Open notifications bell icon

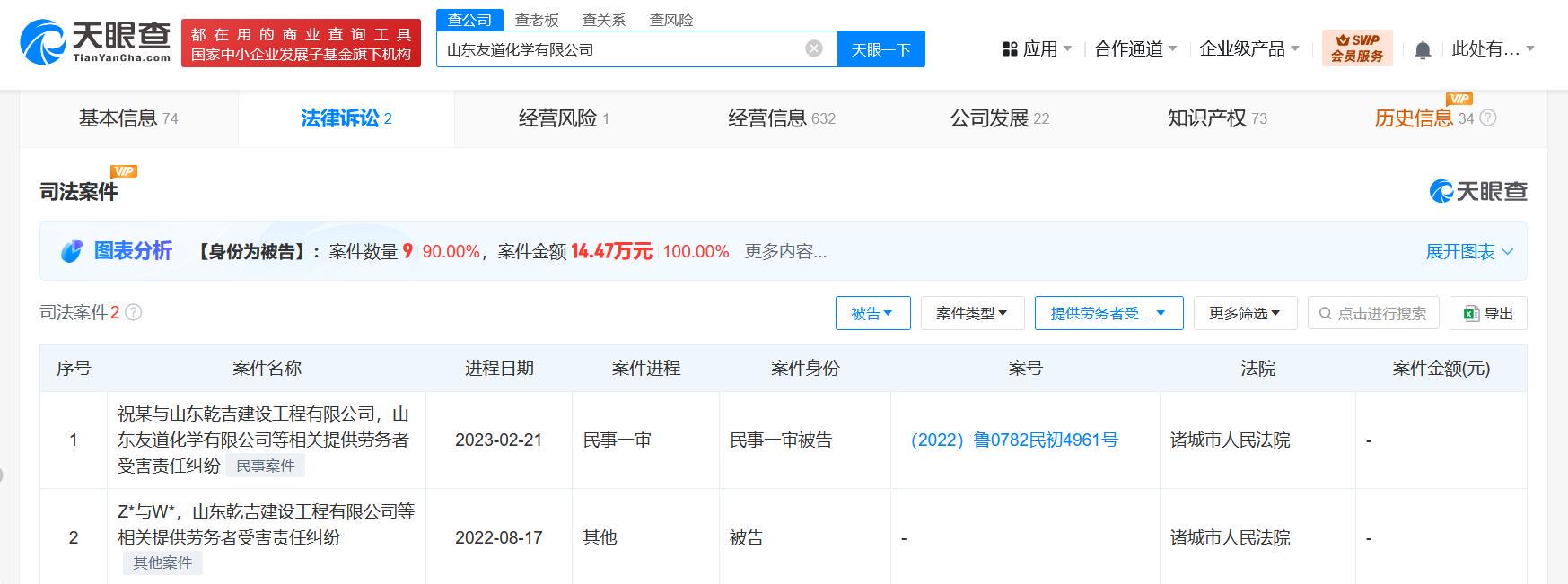click(1423, 49)
